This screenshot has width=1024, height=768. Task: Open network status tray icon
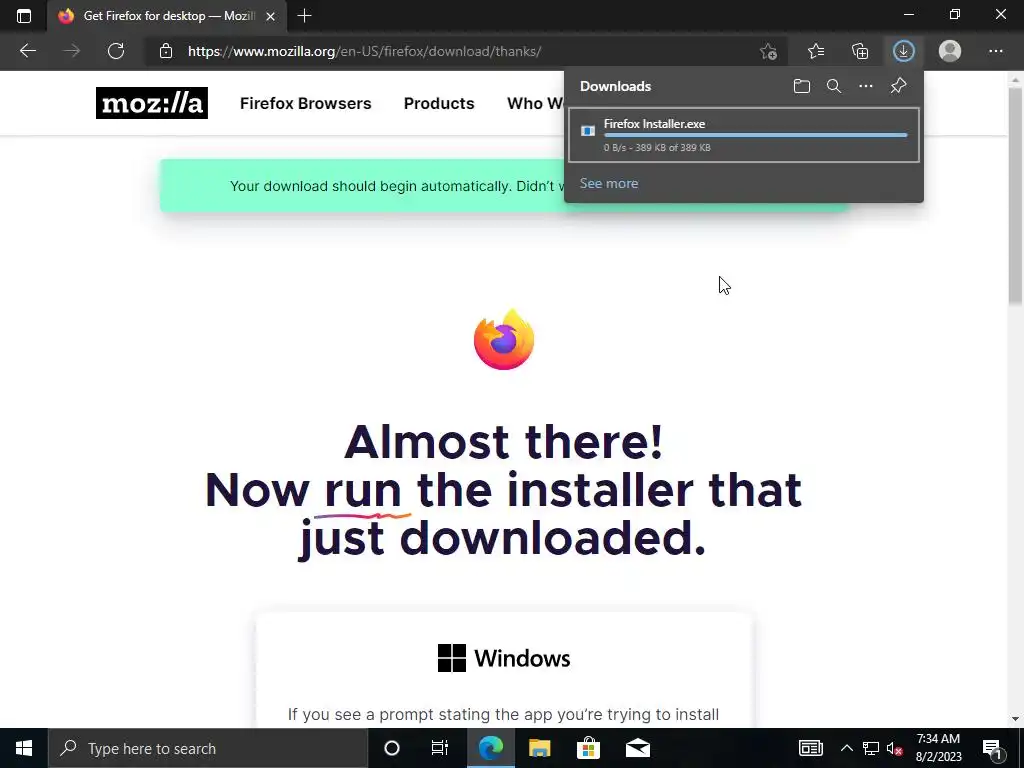click(871, 748)
